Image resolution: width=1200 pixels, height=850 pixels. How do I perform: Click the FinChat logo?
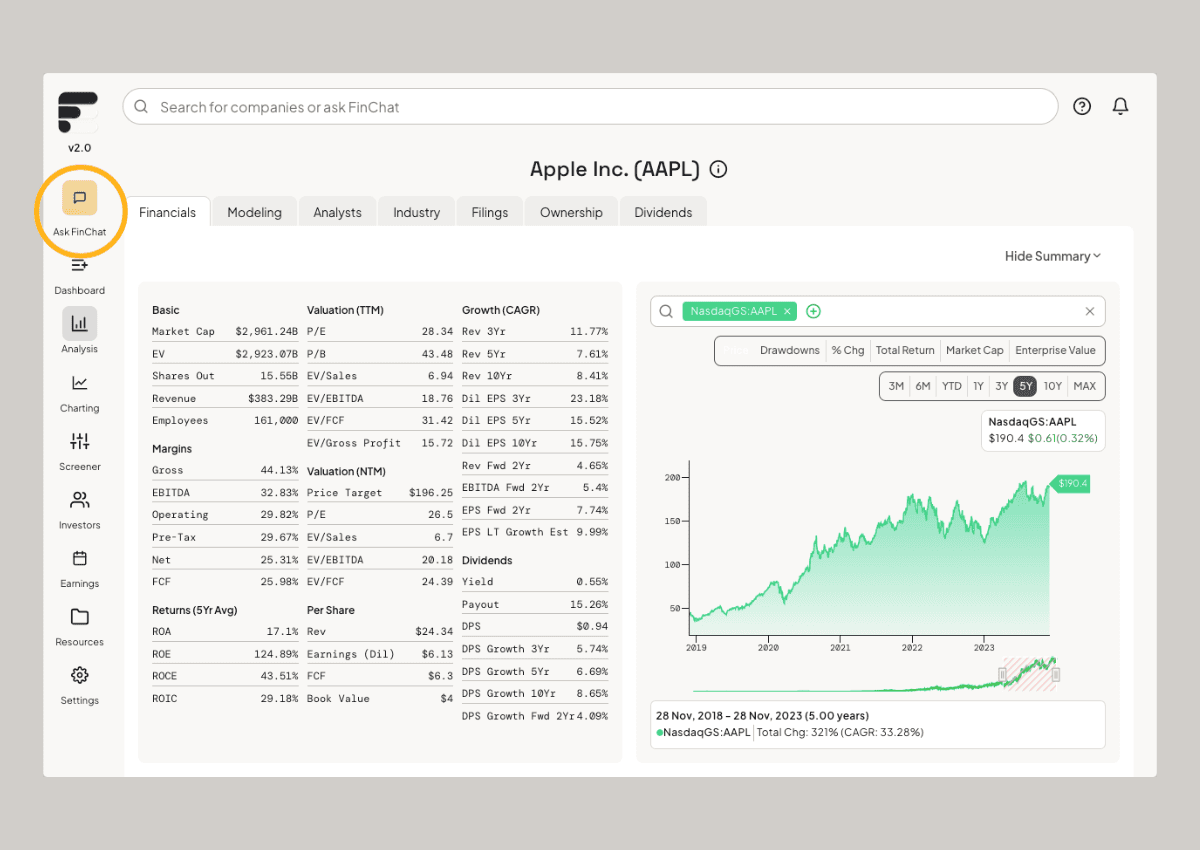(x=78, y=112)
